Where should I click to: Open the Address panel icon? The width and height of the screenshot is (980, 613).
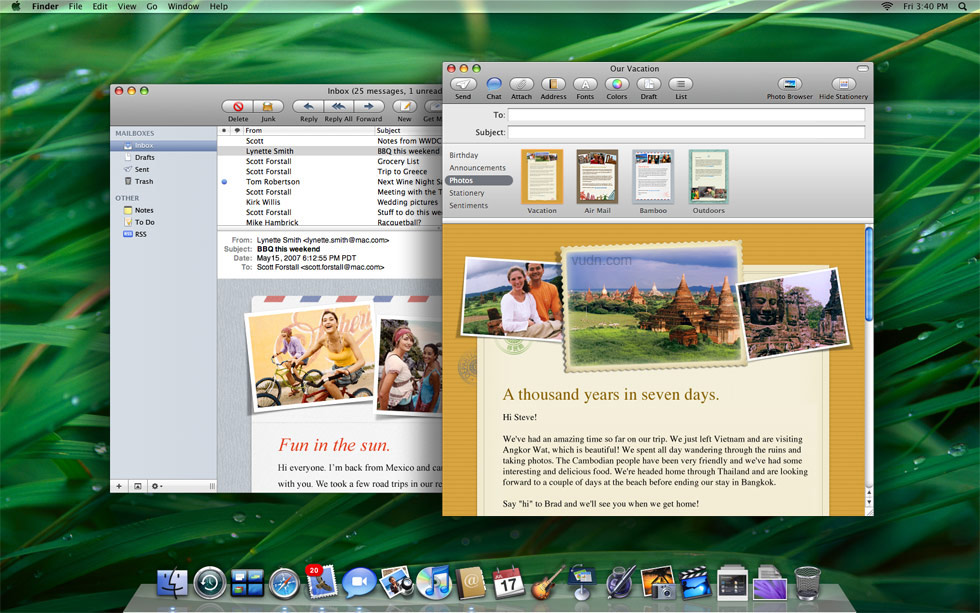(x=553, y=84)
